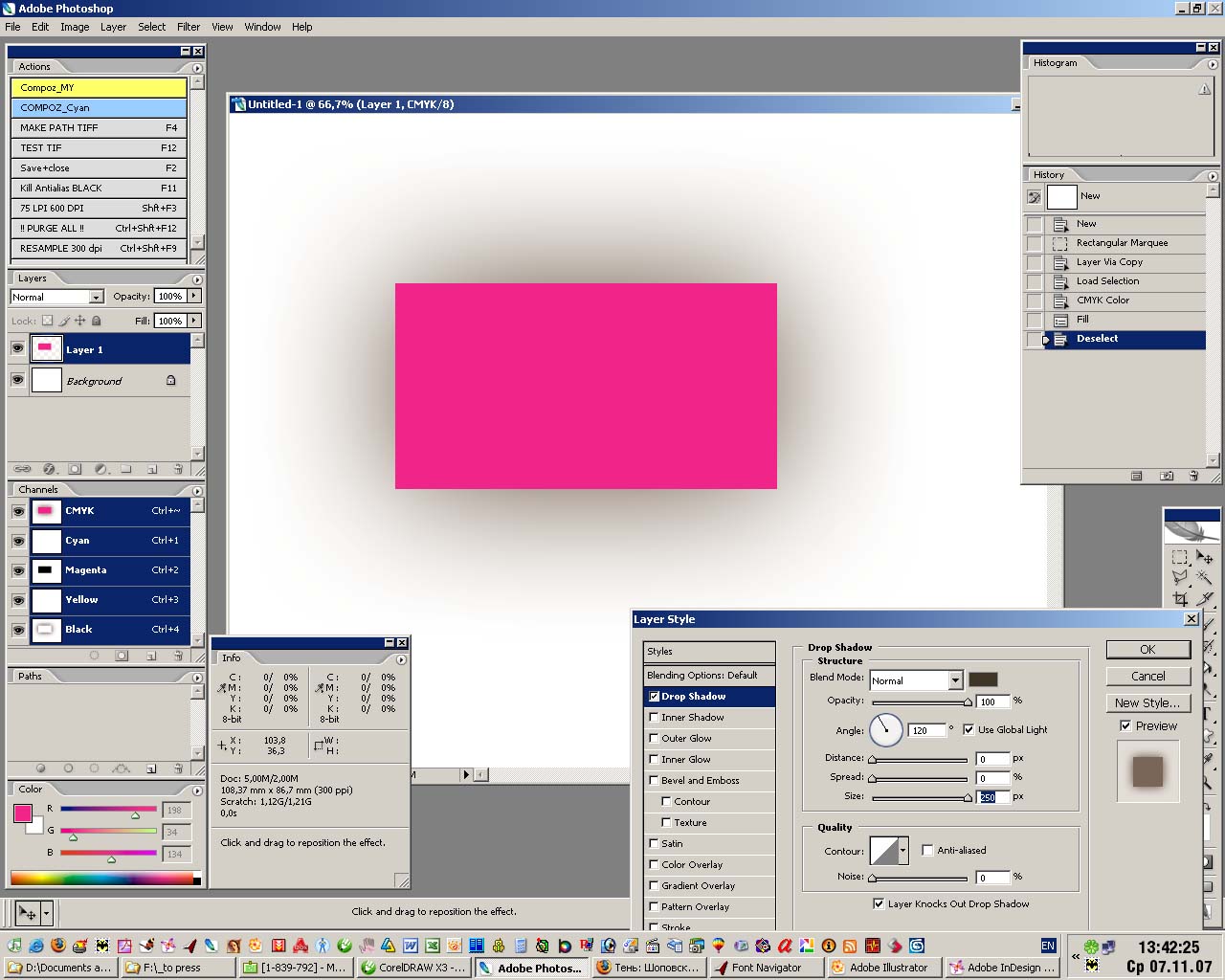Open Layers panel flyout menu

coord(197,278)
